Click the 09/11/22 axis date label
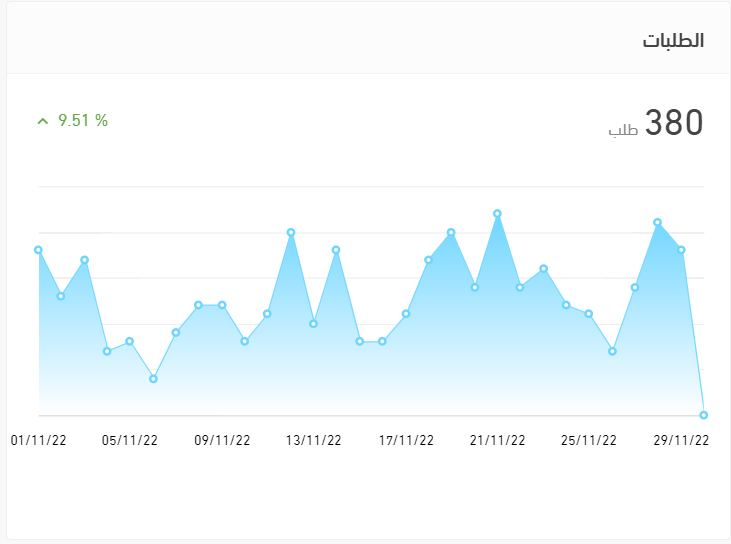731x544 pixels. (222, 440)
